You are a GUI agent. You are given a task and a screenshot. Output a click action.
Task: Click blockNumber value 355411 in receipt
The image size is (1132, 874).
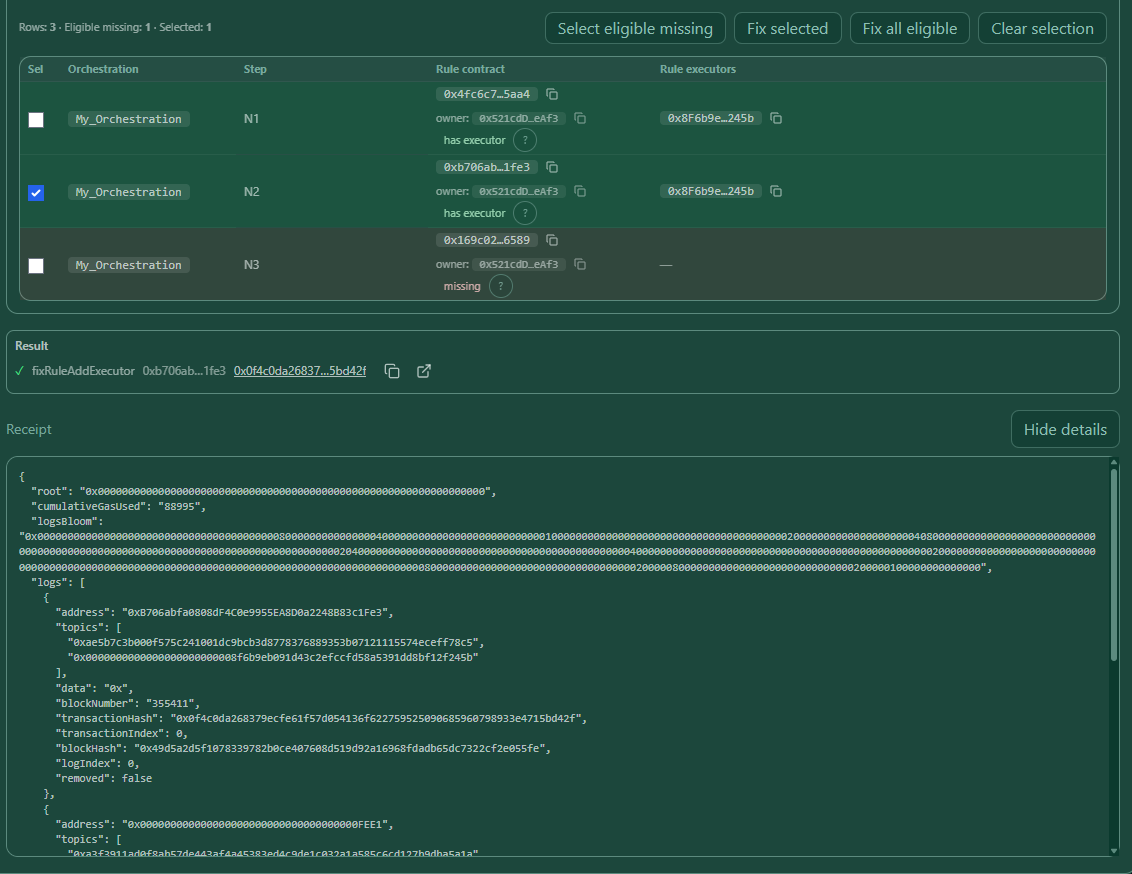coord(170,703)
